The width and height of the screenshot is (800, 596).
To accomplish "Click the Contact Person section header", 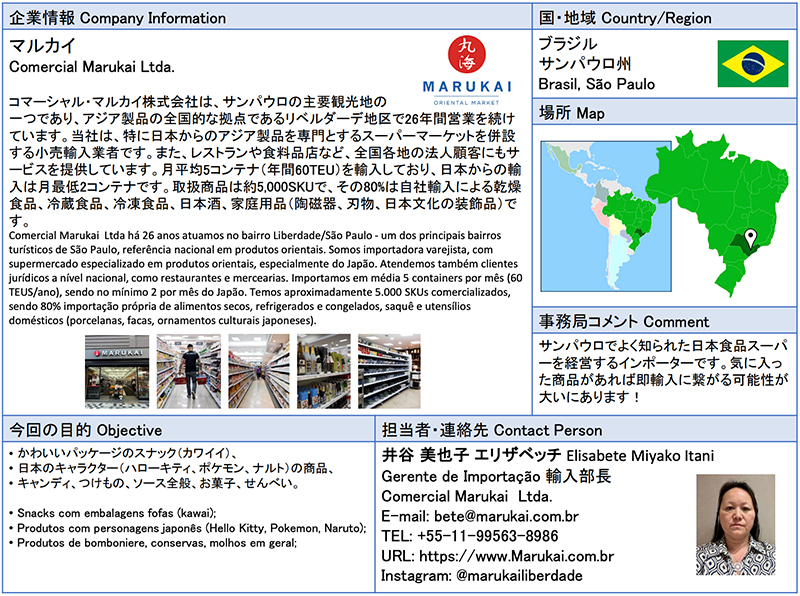I will tap(490, 429).
